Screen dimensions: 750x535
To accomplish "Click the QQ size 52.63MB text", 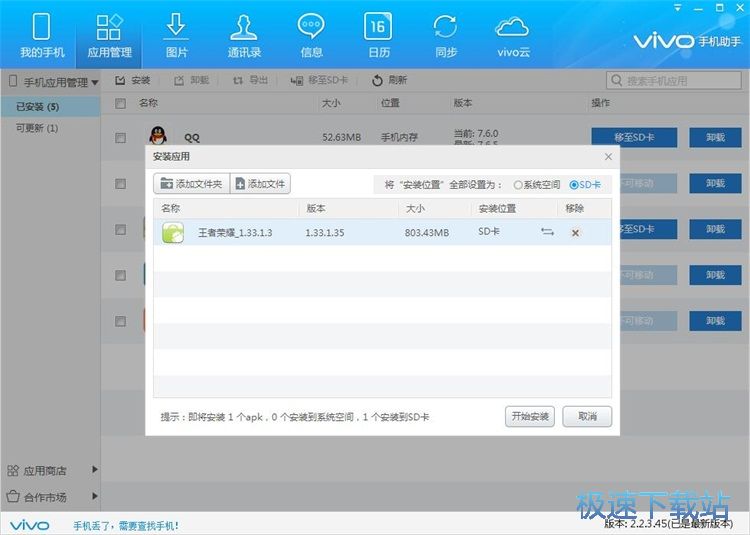I will [x=342, y=138].
